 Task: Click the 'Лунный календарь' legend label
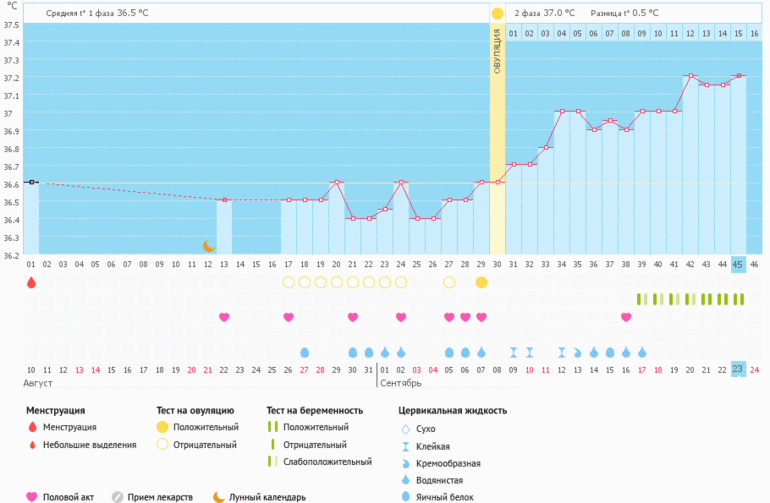coord(268,496)
